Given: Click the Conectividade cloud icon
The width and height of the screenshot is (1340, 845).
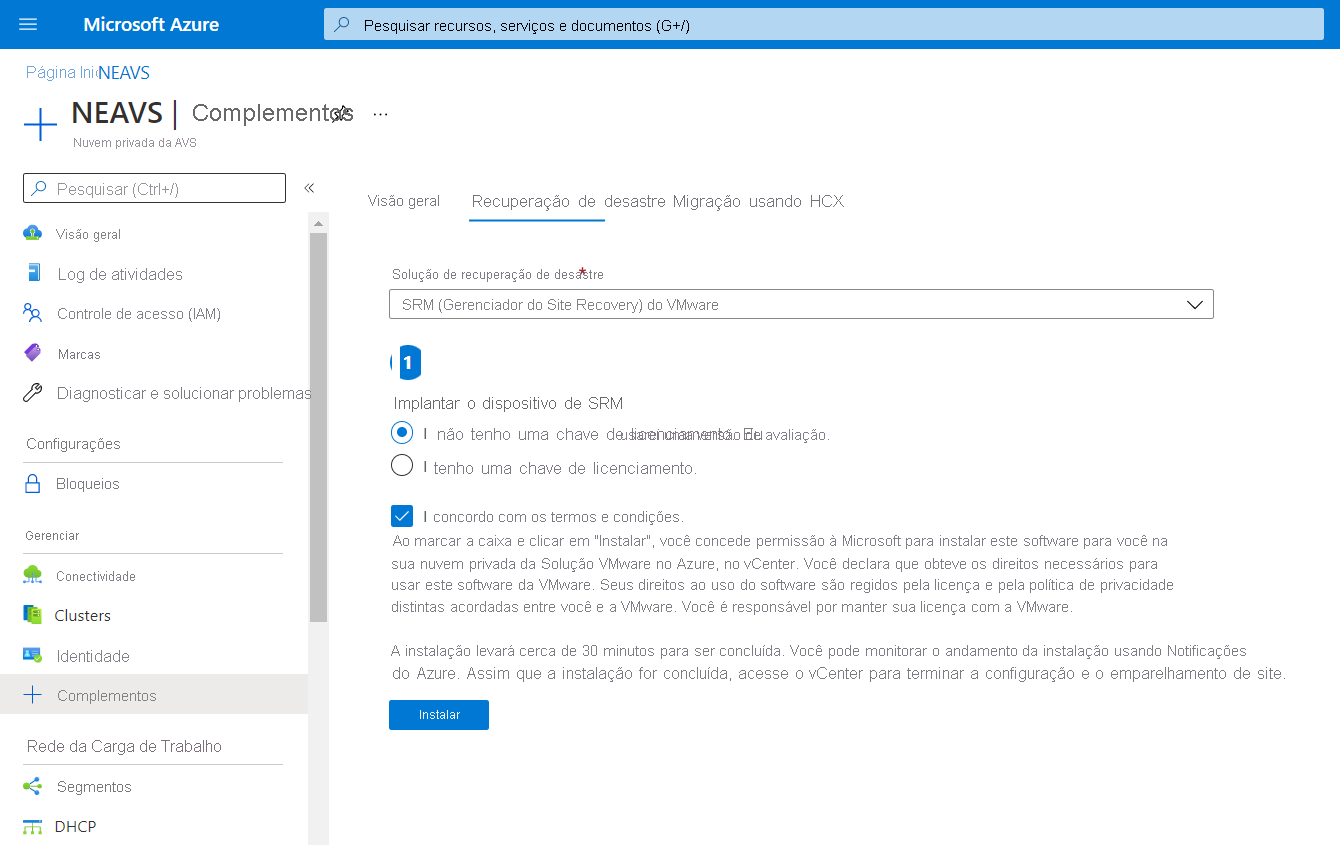Looking at the screenshot, I should [32, 575].
